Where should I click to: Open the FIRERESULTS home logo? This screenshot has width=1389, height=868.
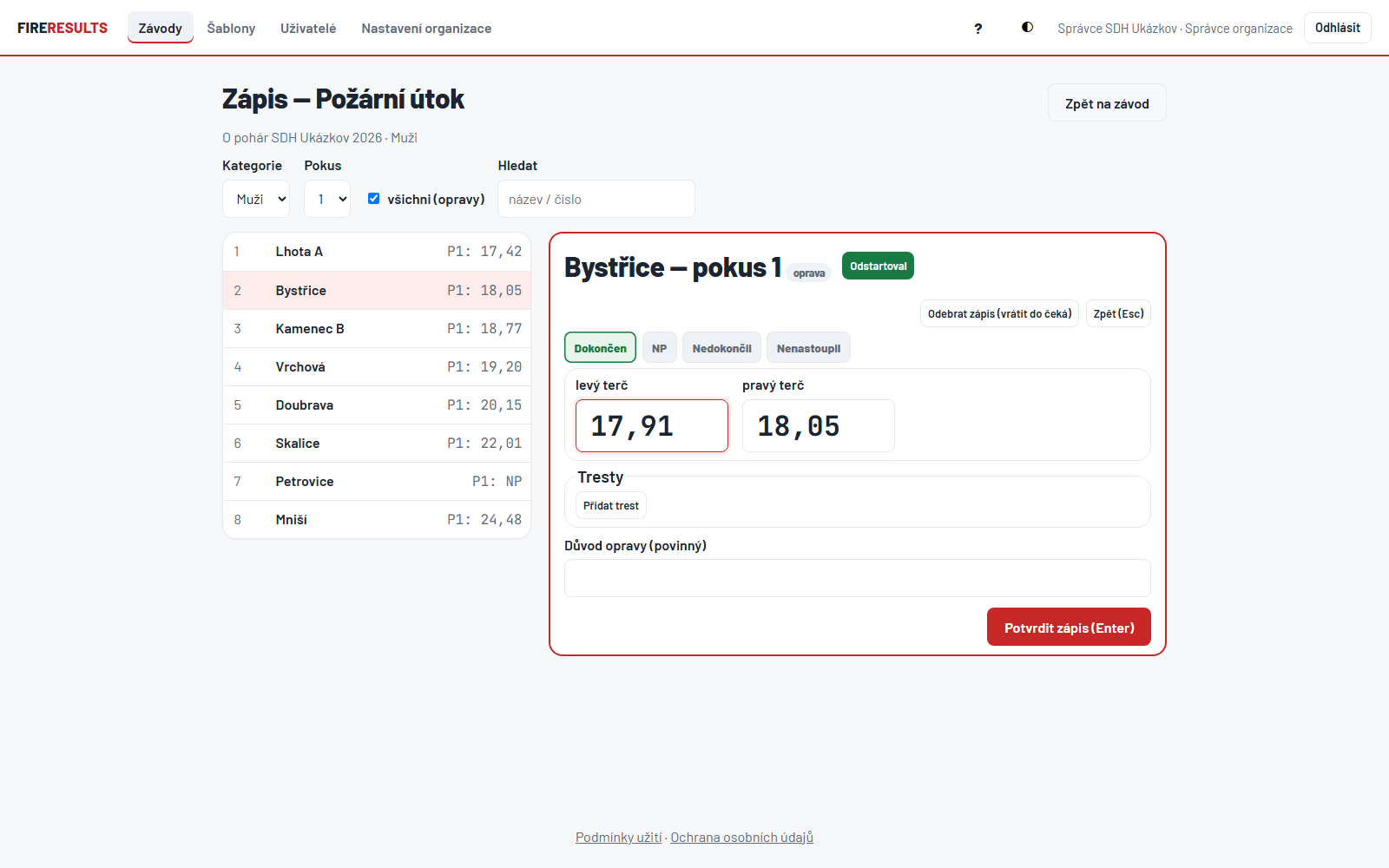click(63, 28)
